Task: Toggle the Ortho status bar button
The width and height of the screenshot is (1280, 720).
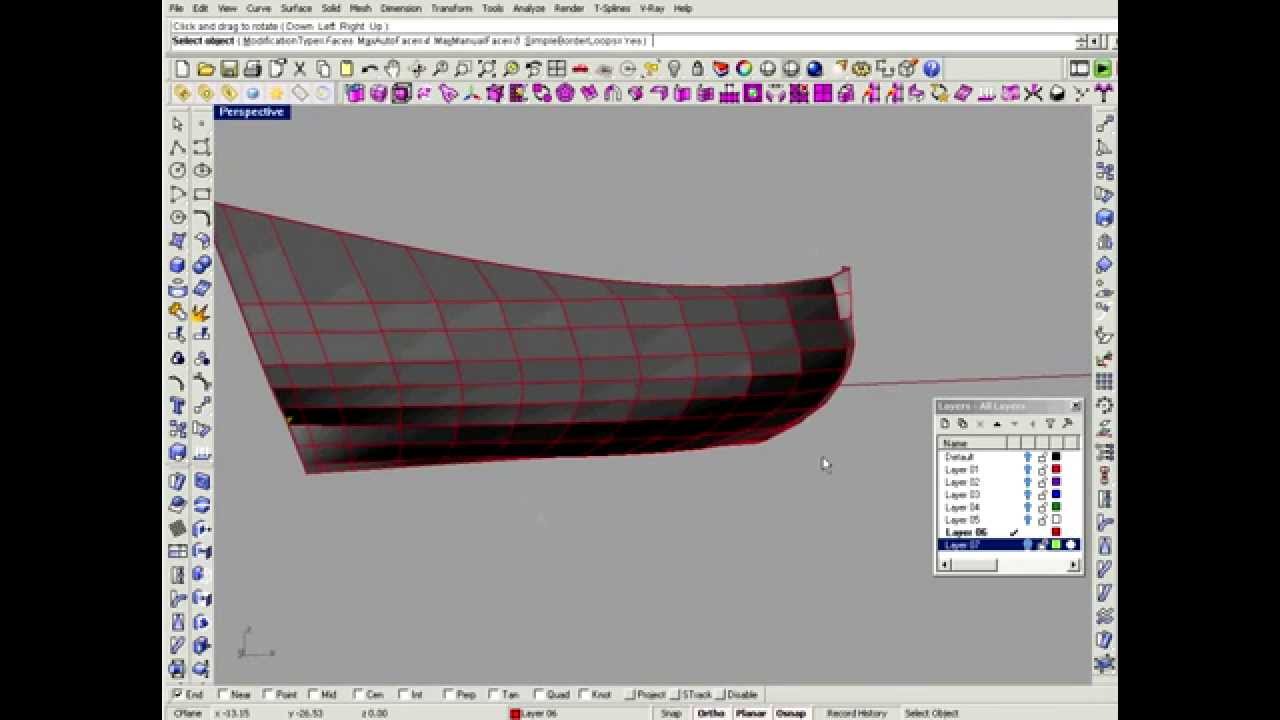Action: point(711,713)
